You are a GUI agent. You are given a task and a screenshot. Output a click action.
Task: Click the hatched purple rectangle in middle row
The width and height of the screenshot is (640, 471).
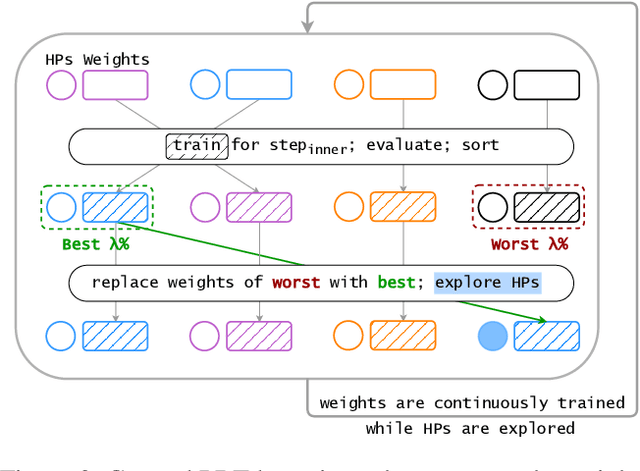click(x=258, y=207)
